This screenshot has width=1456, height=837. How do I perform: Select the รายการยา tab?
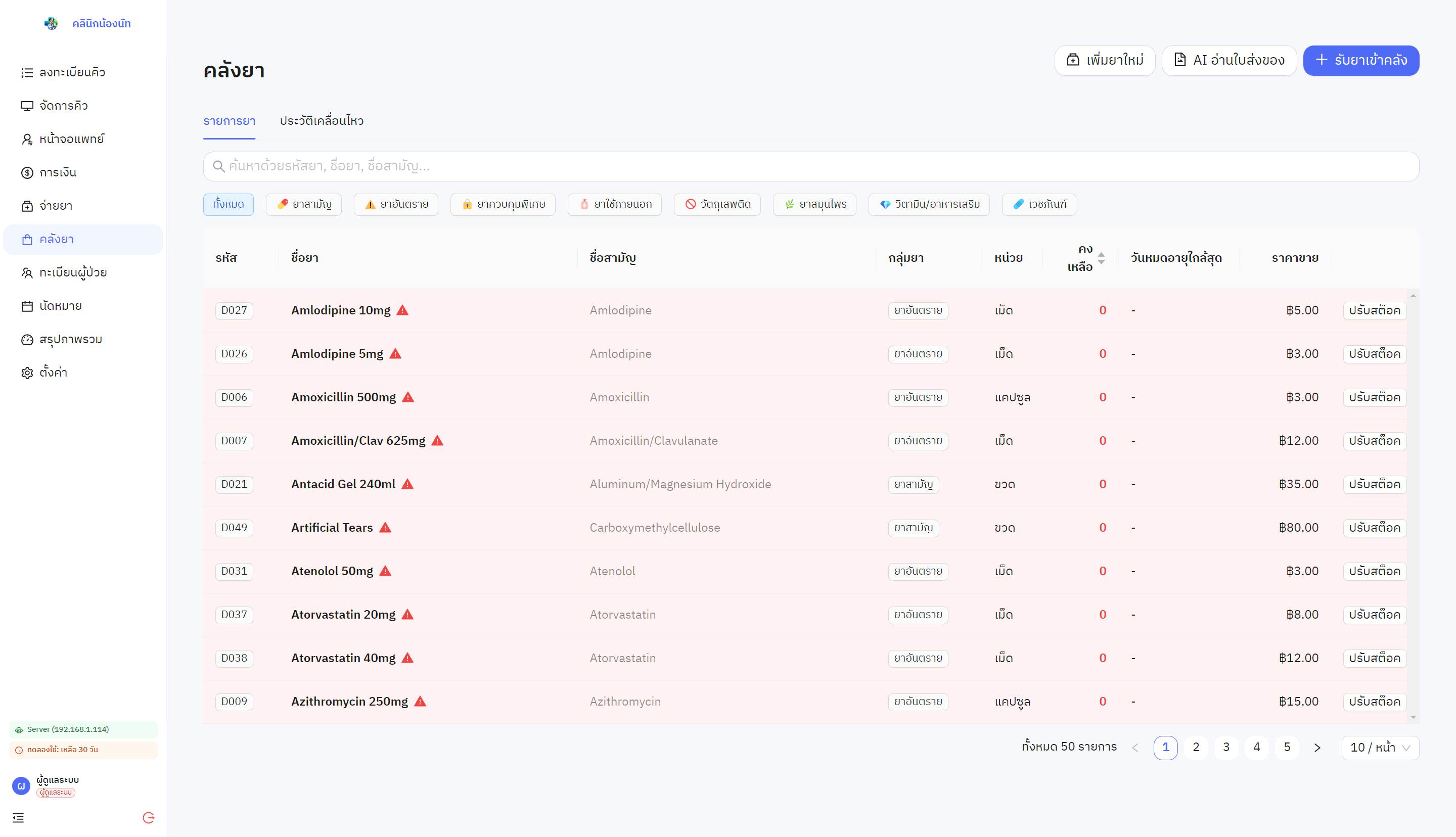229,121
